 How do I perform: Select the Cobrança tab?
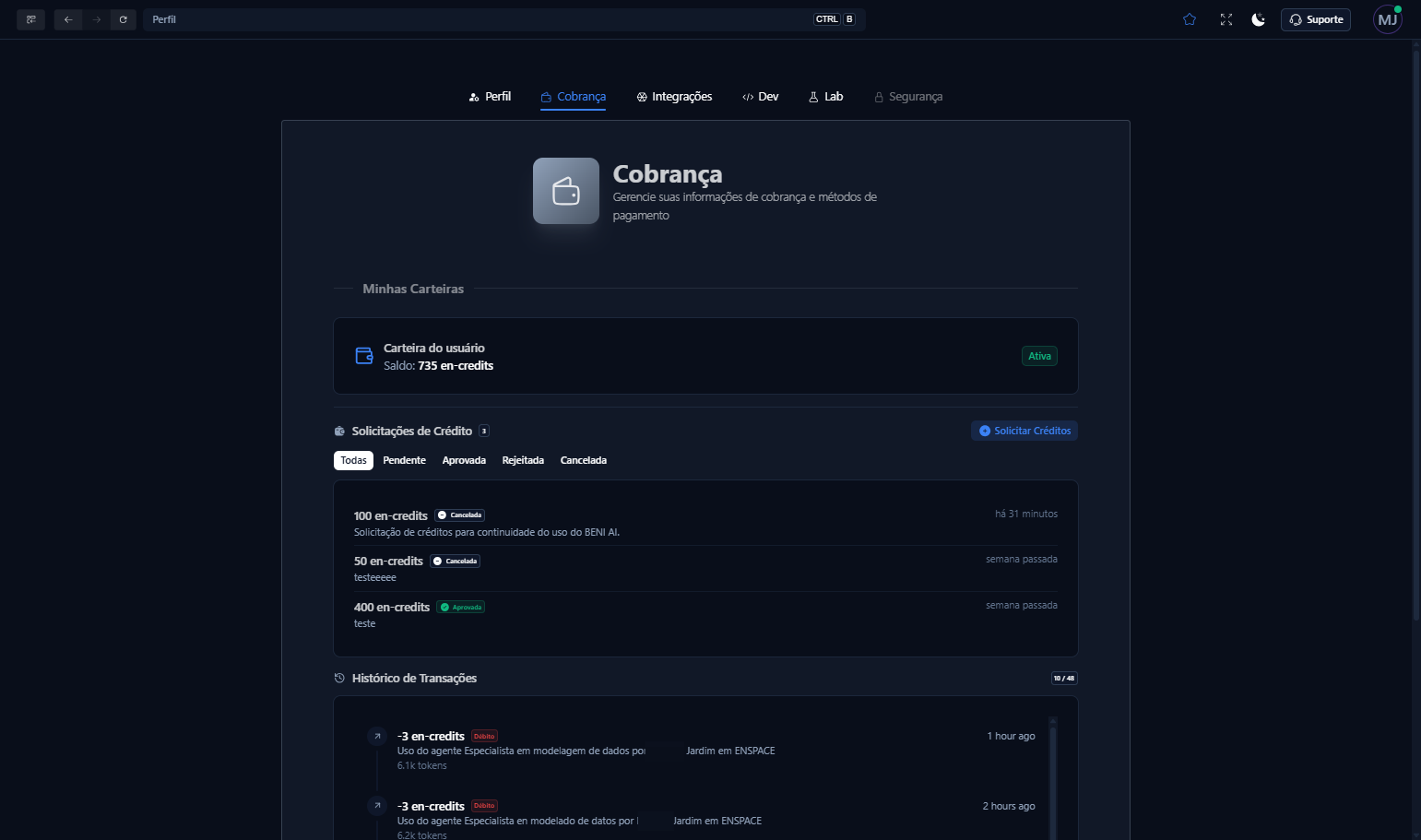pyautogui.click(x=573, y=97)
